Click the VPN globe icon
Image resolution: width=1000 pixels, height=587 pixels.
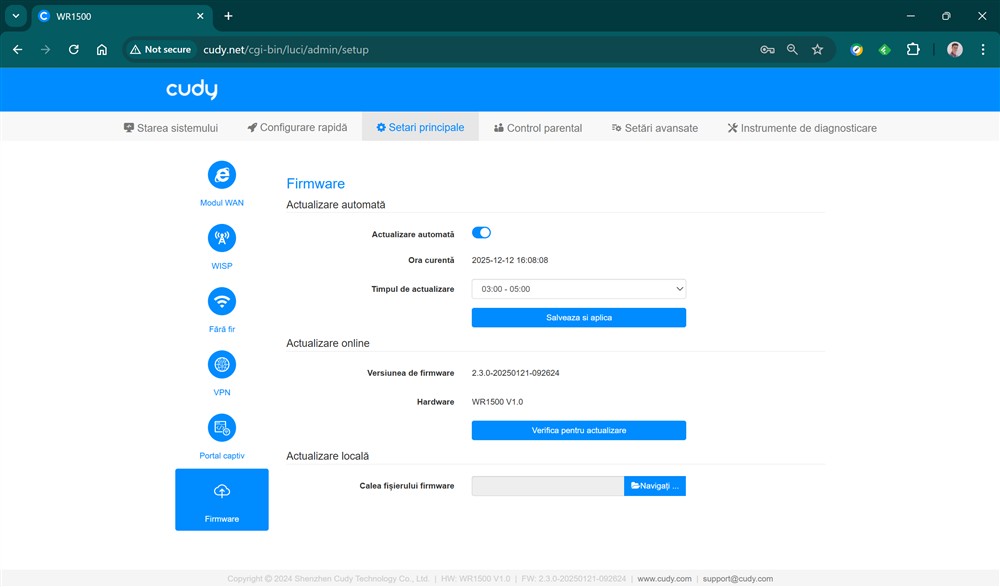point(221,364)
